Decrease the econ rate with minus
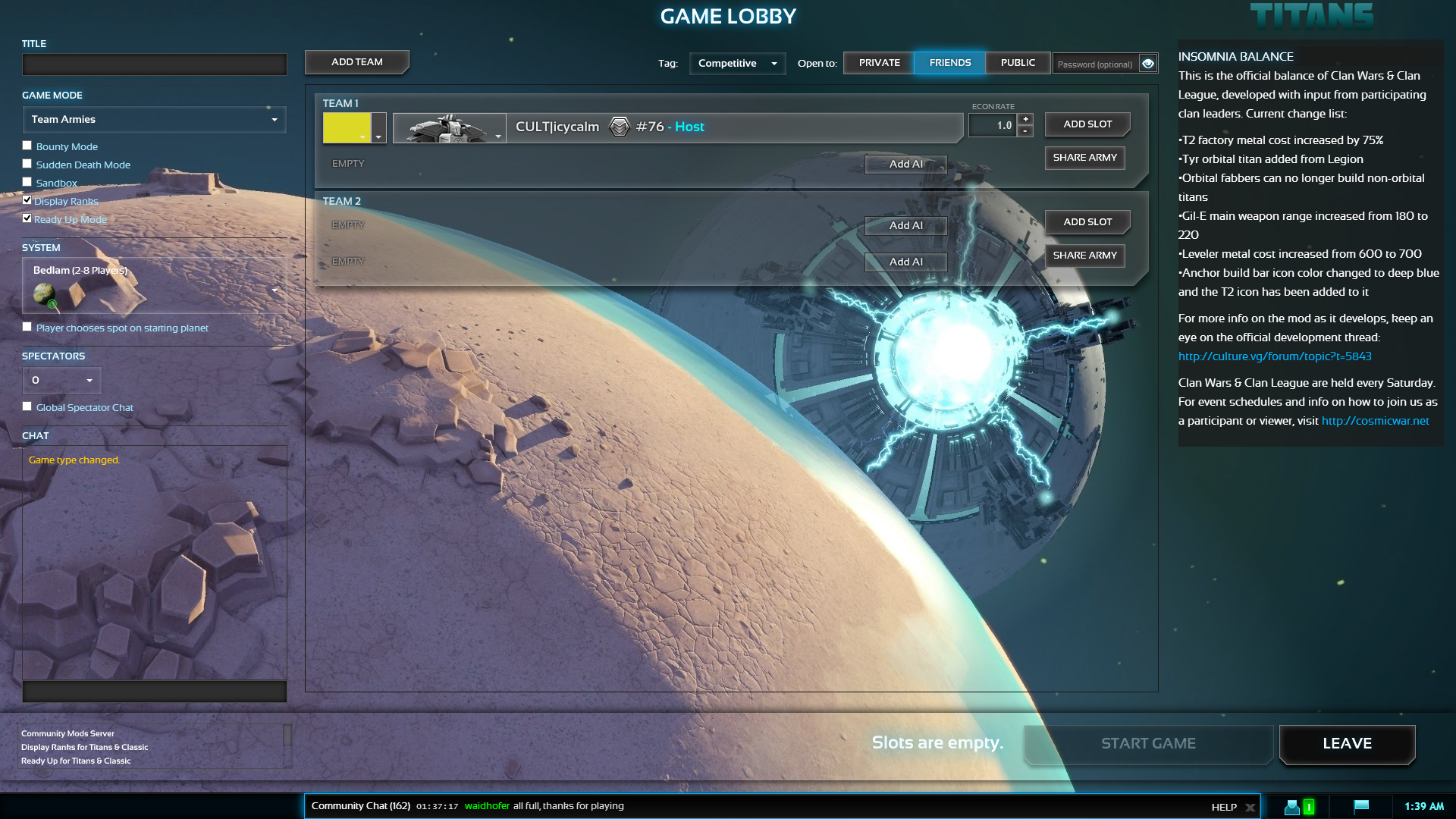The height and width of the screenshot is (819, 1456). pos(1025,131)
